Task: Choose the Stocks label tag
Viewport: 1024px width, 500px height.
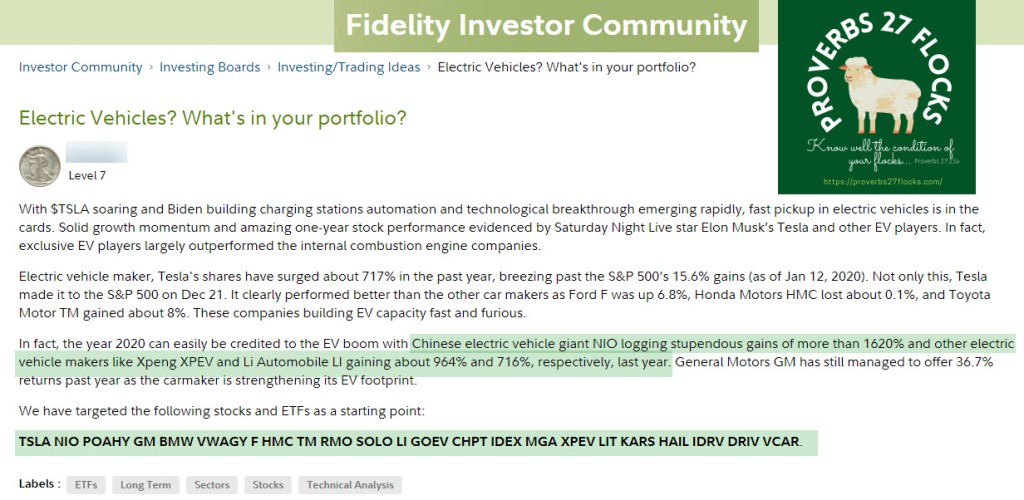Action: [267, 485]
